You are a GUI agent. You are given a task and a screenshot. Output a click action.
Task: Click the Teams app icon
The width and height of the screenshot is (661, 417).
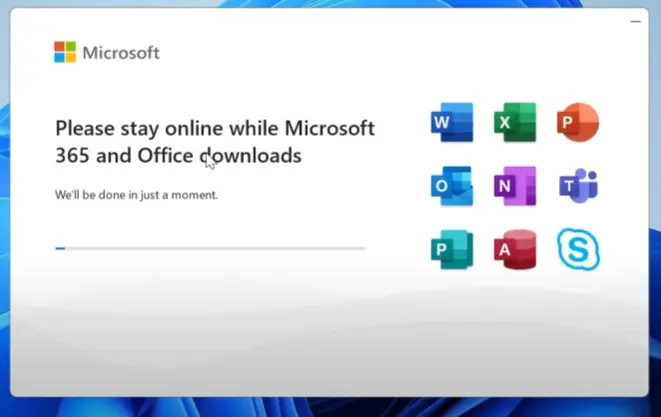click(578, 186)
